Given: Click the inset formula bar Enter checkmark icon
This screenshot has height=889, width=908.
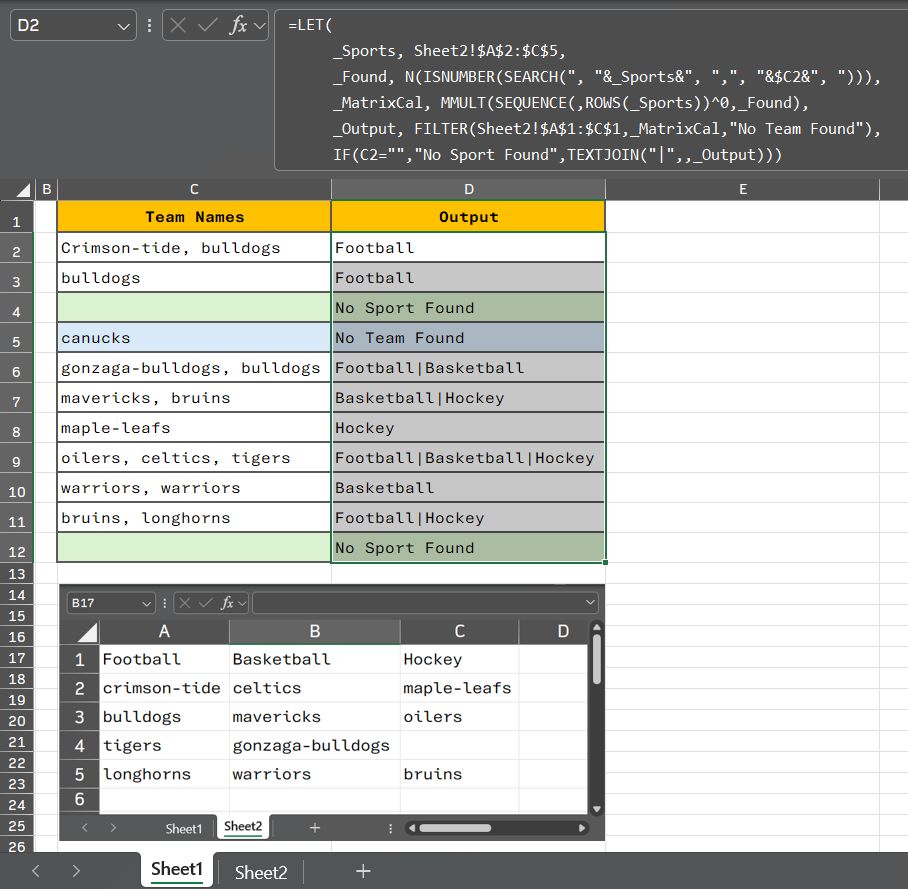Looking at the screenshot, I should tap(206, 603).
